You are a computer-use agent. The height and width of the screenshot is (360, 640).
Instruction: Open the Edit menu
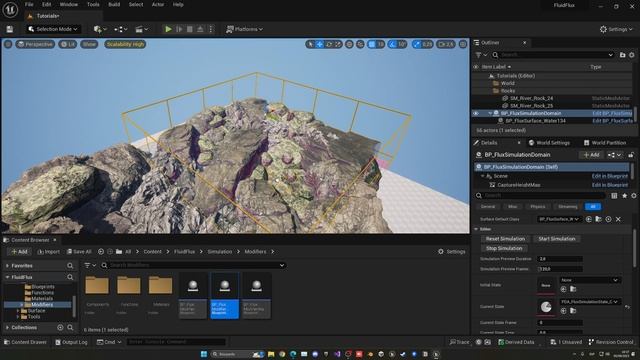pyautogui.click(x=47, y=4)
